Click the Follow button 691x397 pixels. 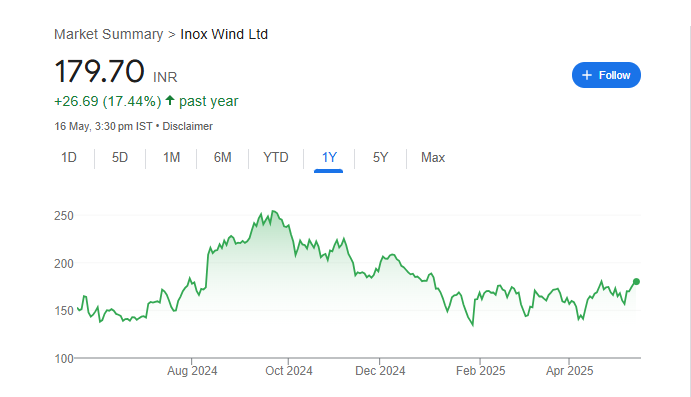[606, 75]
